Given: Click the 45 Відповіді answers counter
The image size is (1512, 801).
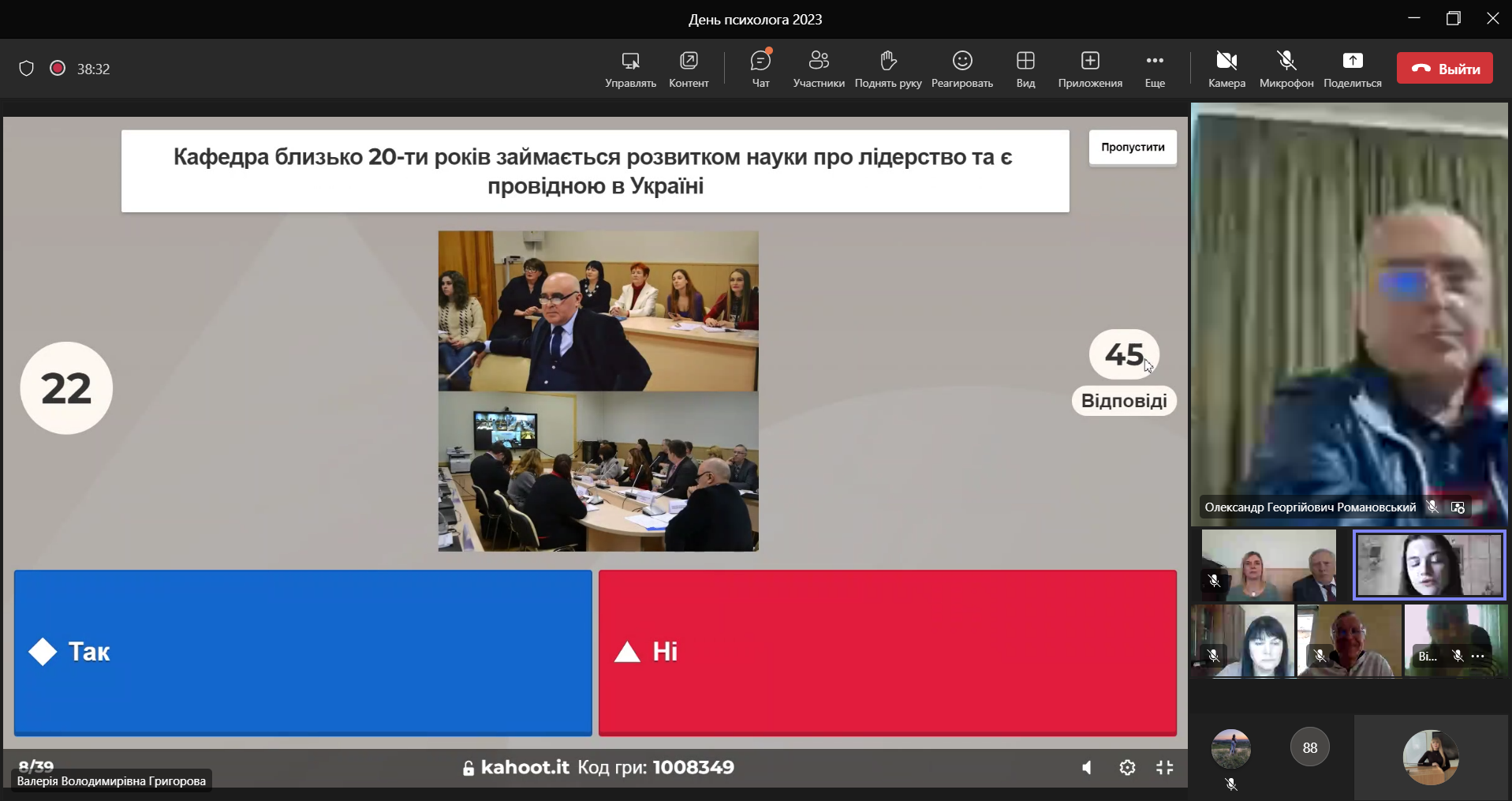Looking at the screenshot, I should 1124,372.
